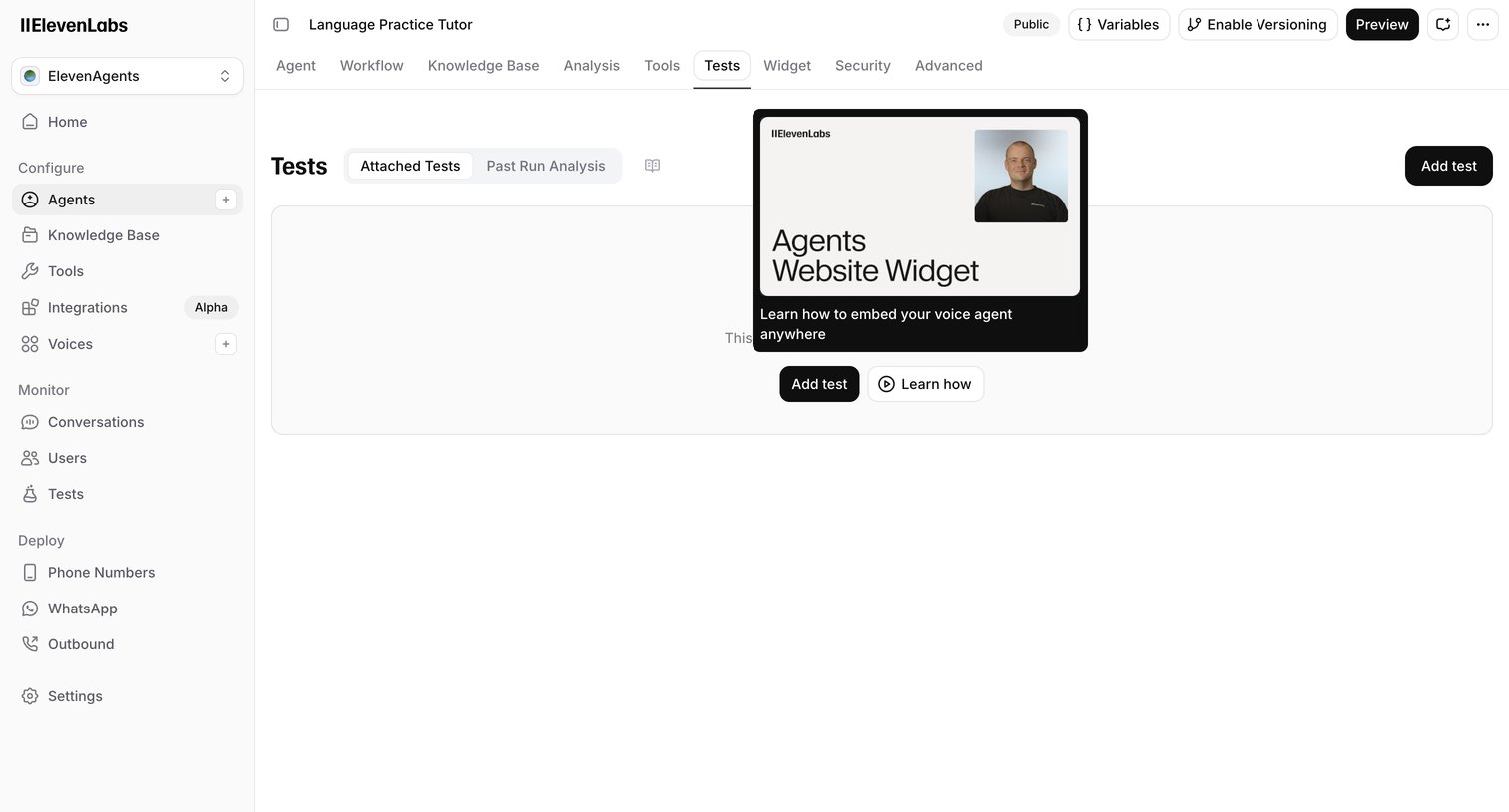Click the Public status badge

pyautogui.click(x=1031, y=24)
